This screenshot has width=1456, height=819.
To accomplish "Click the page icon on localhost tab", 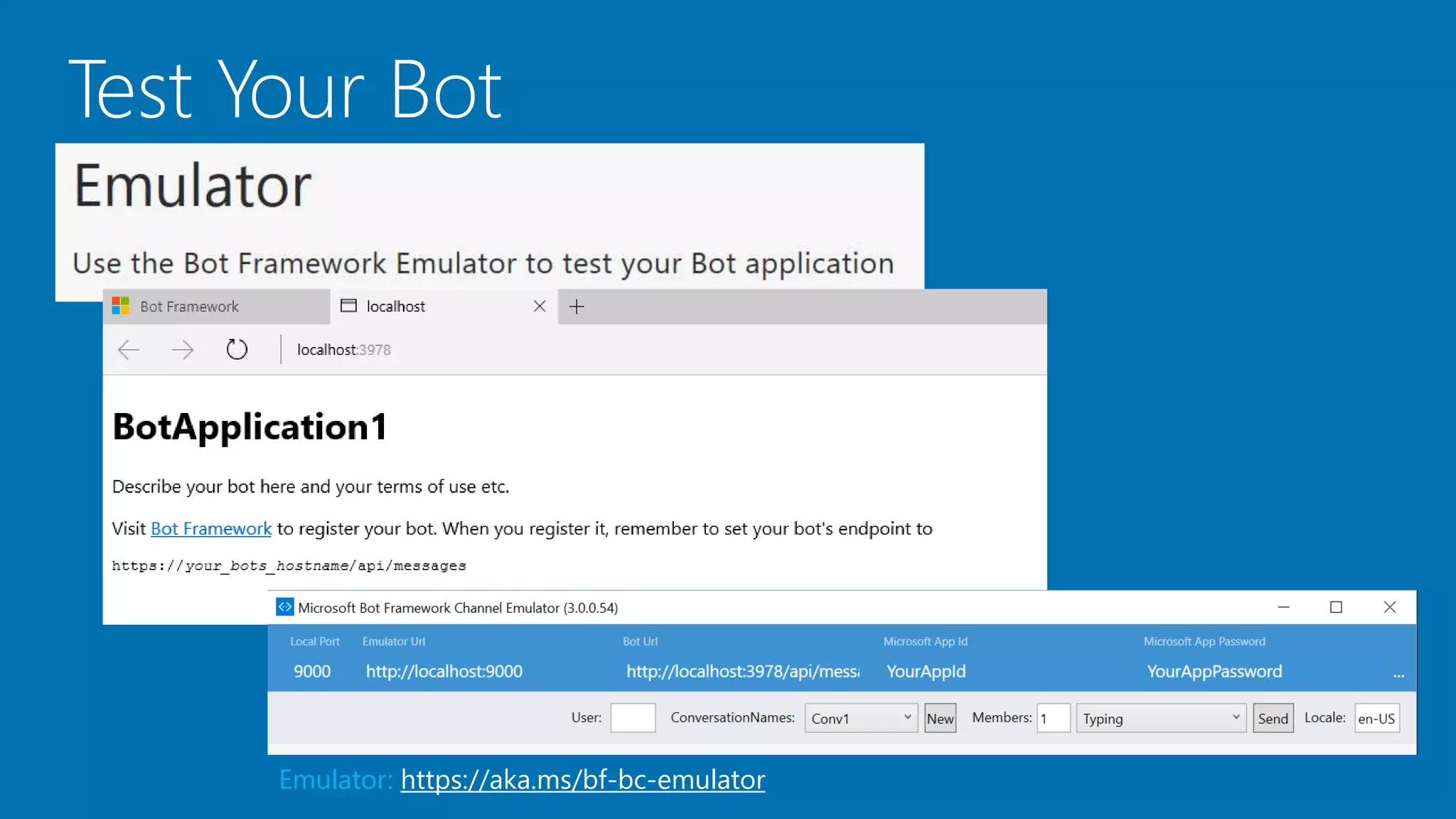I will [348, 306].
